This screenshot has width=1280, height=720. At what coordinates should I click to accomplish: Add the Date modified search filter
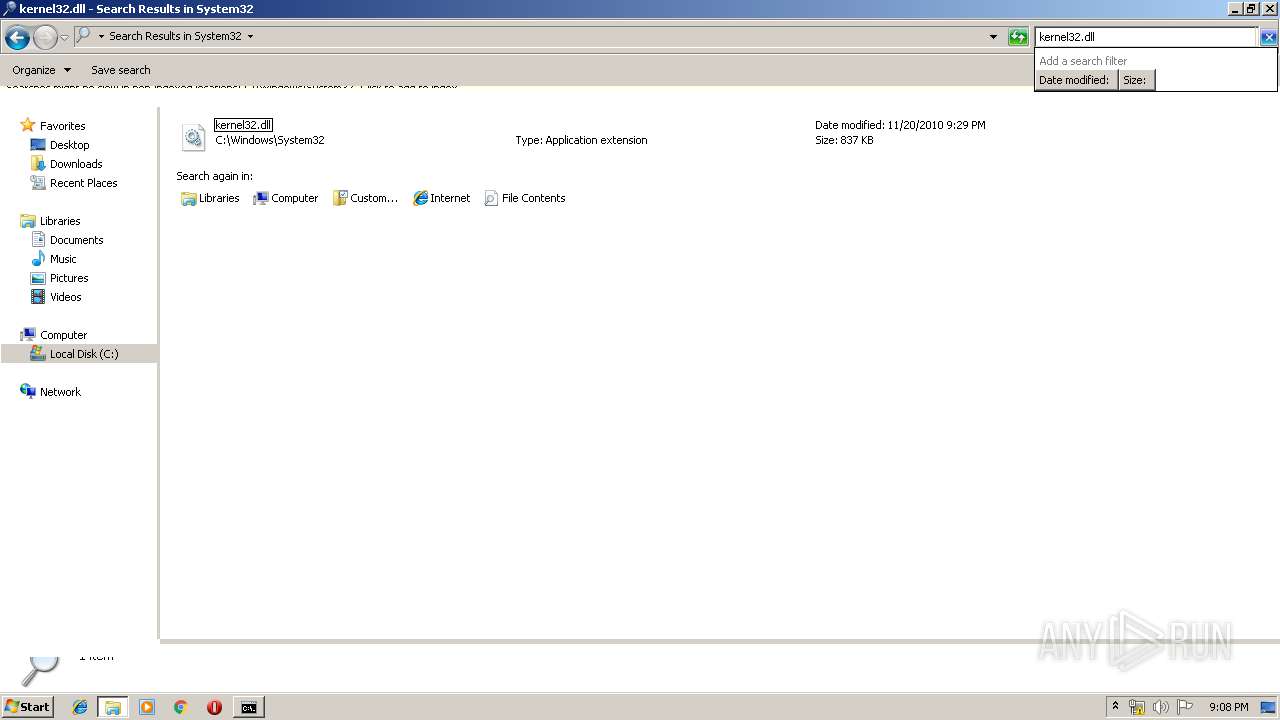[x=1075, y=80]
